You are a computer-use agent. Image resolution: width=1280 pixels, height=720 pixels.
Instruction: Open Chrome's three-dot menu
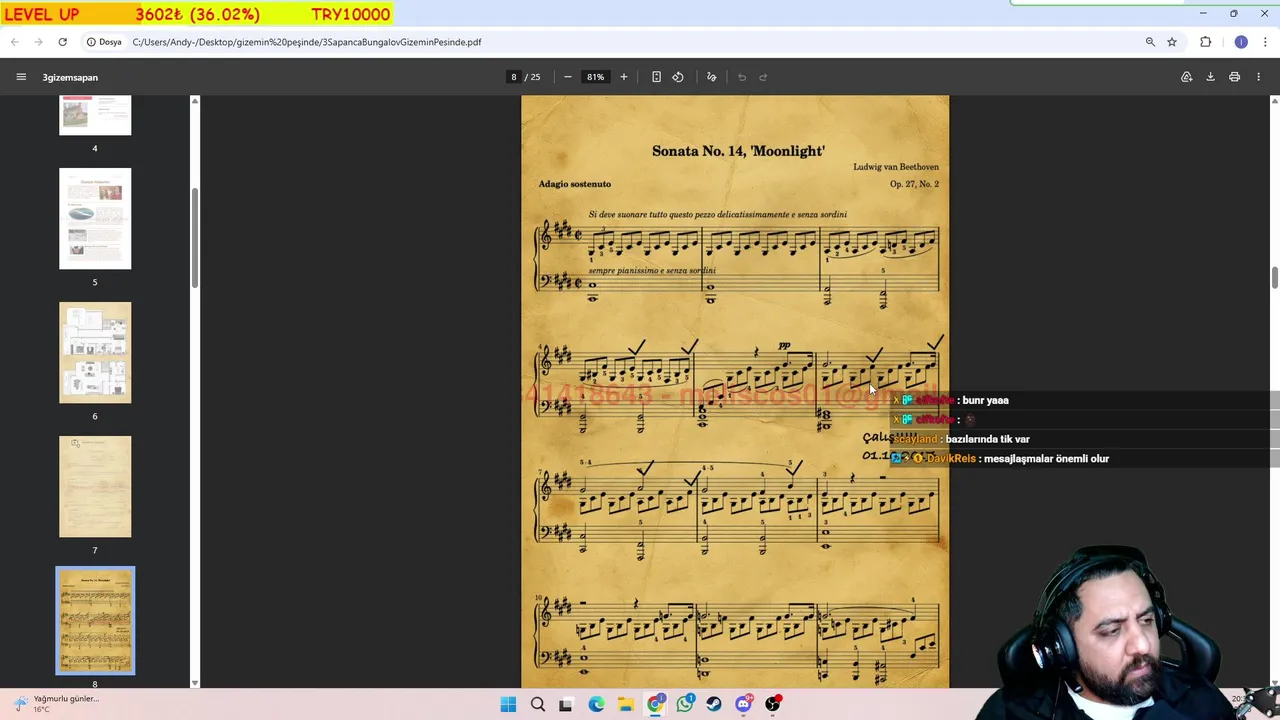pos(1265,42)
